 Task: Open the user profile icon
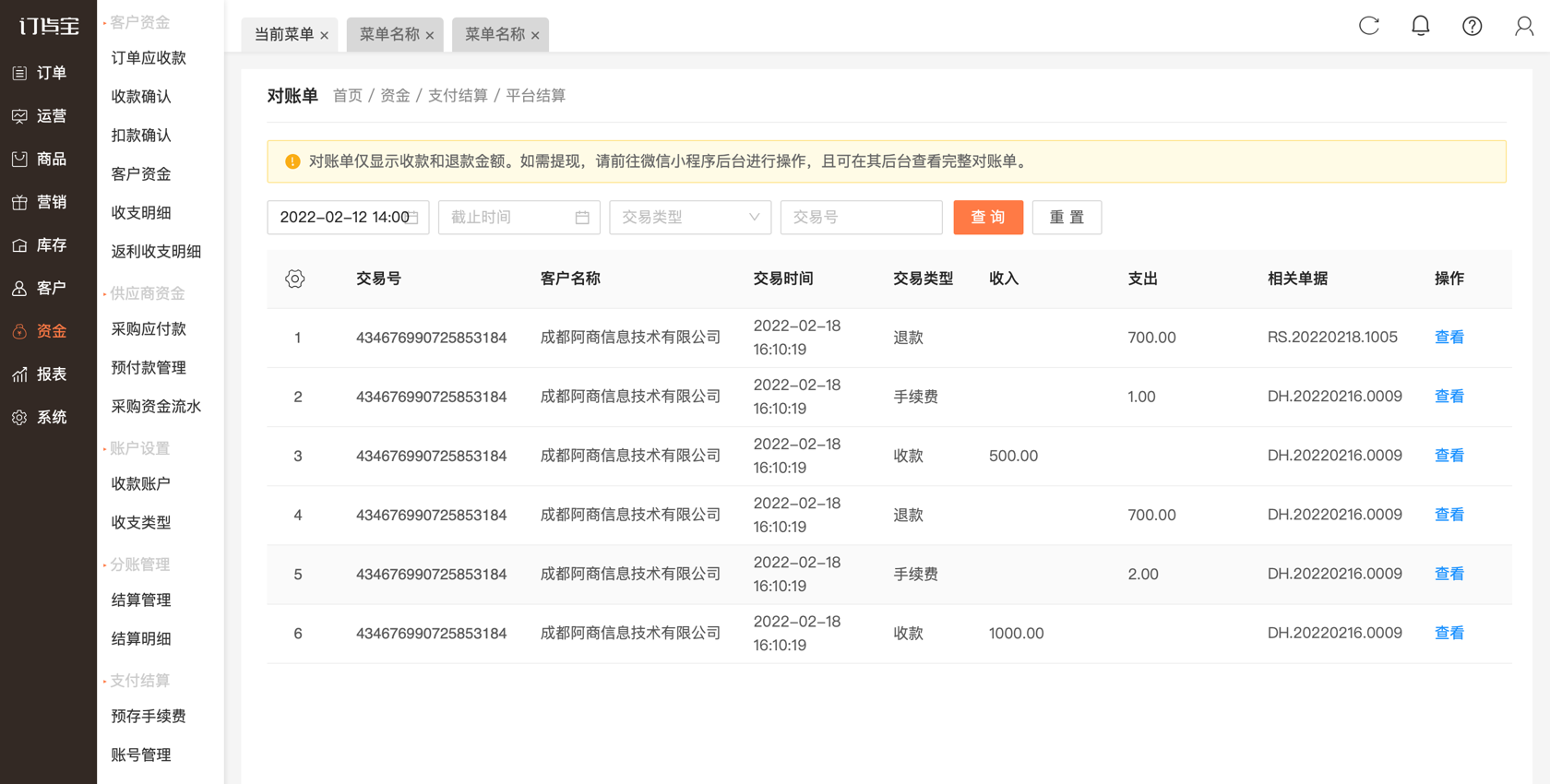coord(1524,26)
